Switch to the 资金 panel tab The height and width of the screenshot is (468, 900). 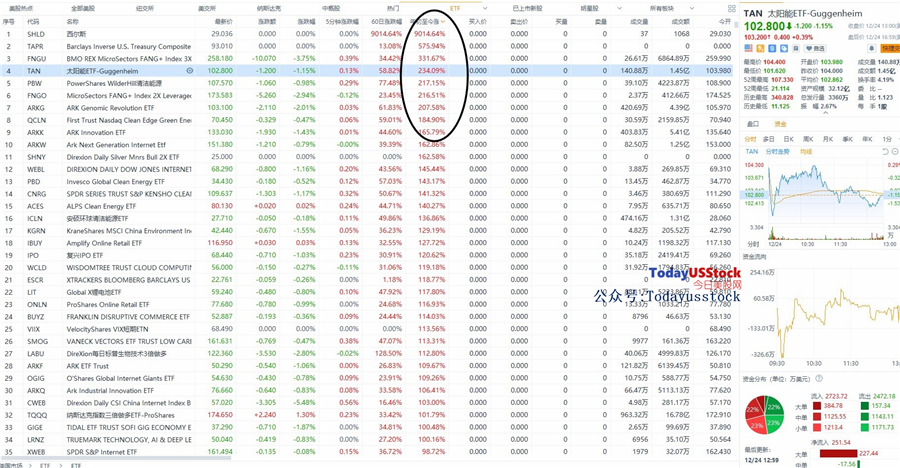click(780, 124)
